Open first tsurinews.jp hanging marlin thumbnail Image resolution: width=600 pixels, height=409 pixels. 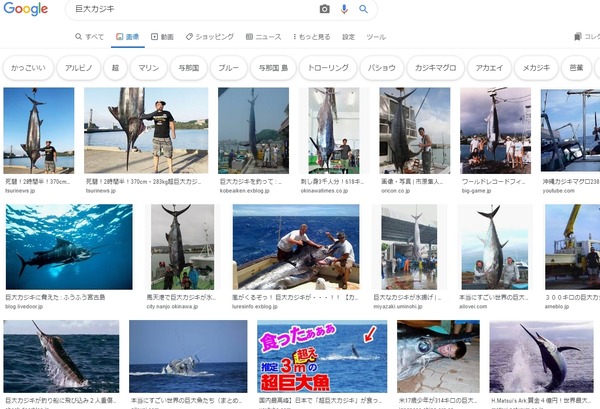(39, 130)
